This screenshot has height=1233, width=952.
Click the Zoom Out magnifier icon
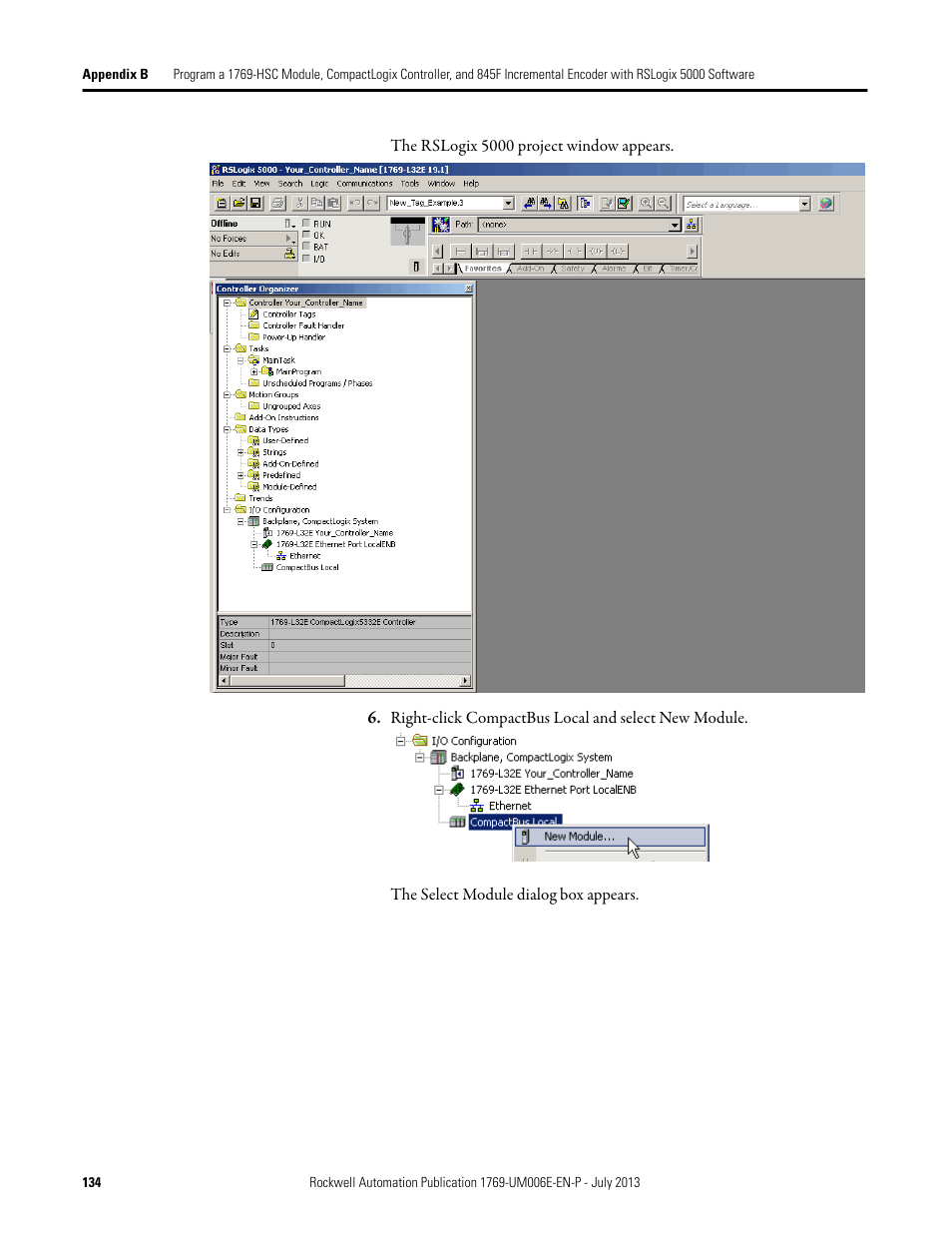(663, 203)
